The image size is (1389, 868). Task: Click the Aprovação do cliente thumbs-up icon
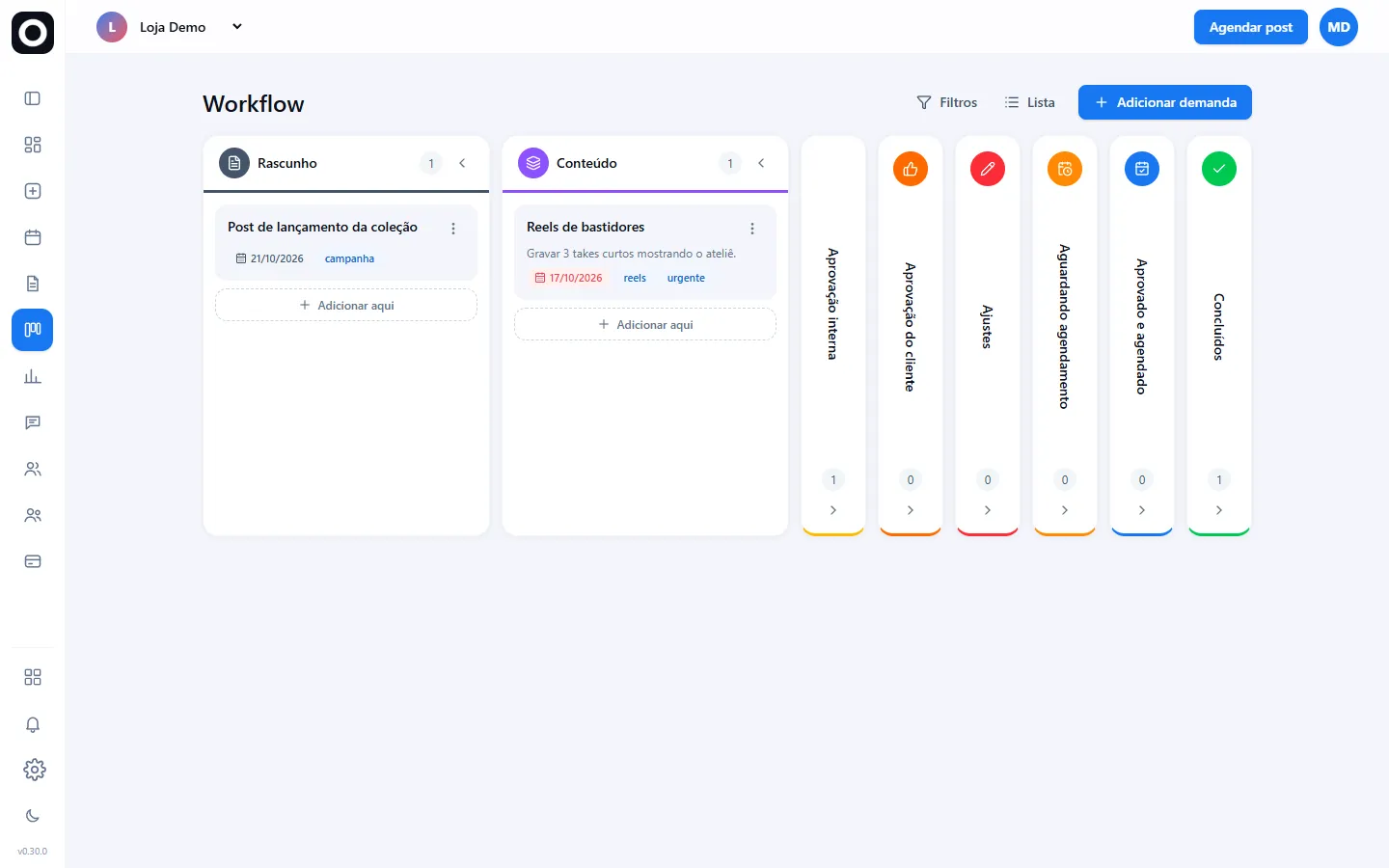[911, 169]
